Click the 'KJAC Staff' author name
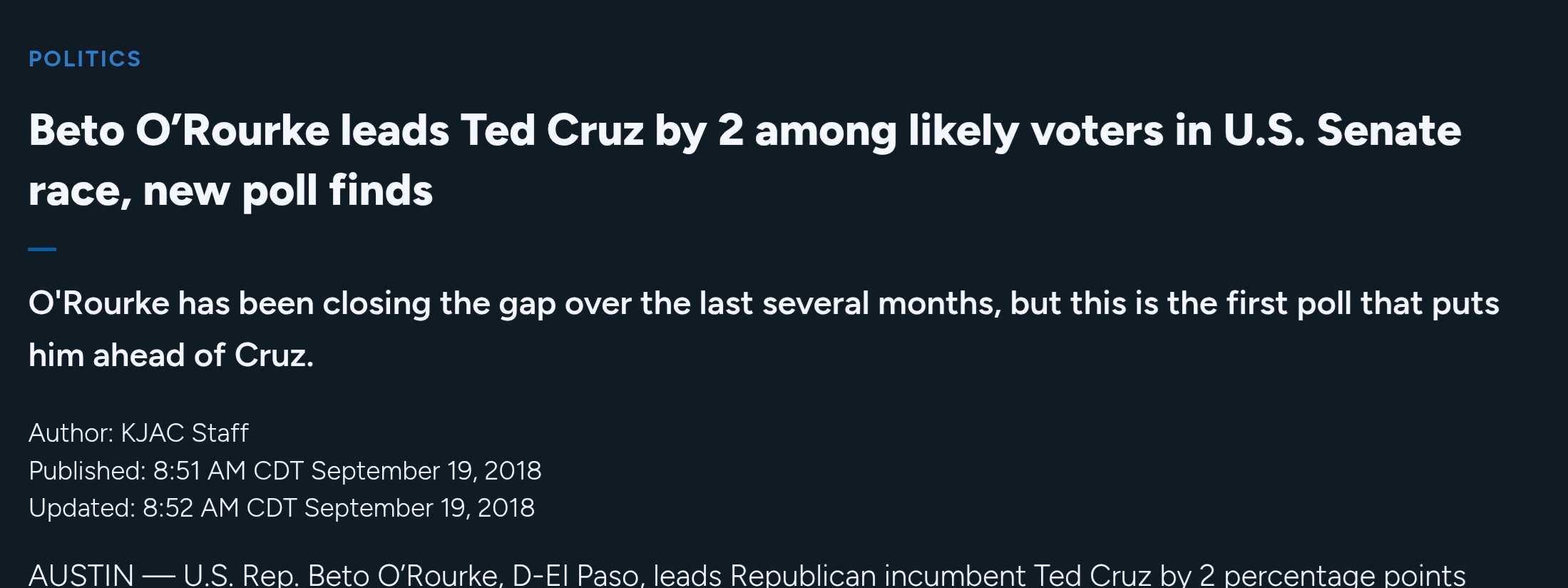This screenshot has width=1568, height=588. (x=185, y=433)
